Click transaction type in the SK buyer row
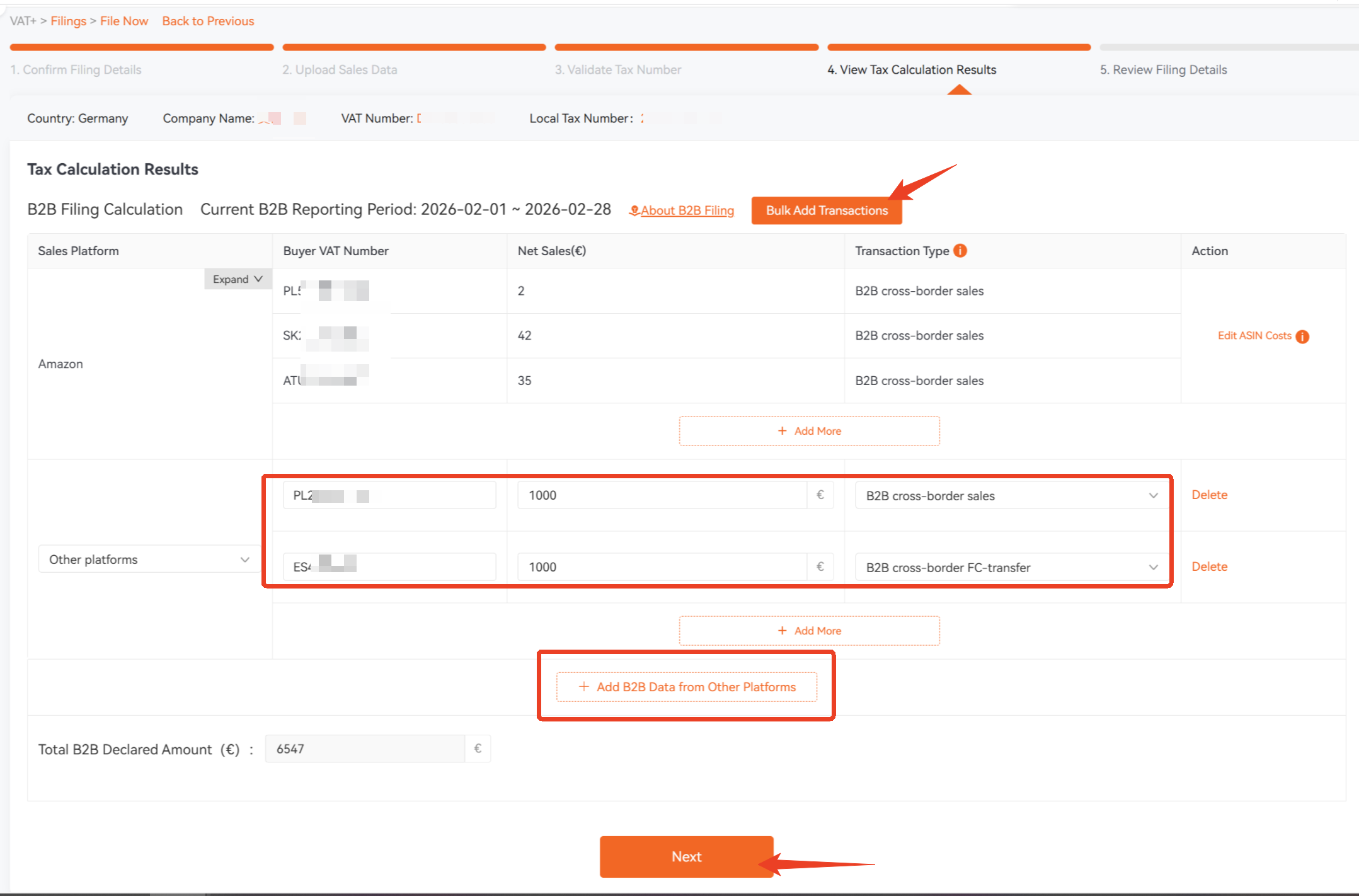 (x=919, y=335)
